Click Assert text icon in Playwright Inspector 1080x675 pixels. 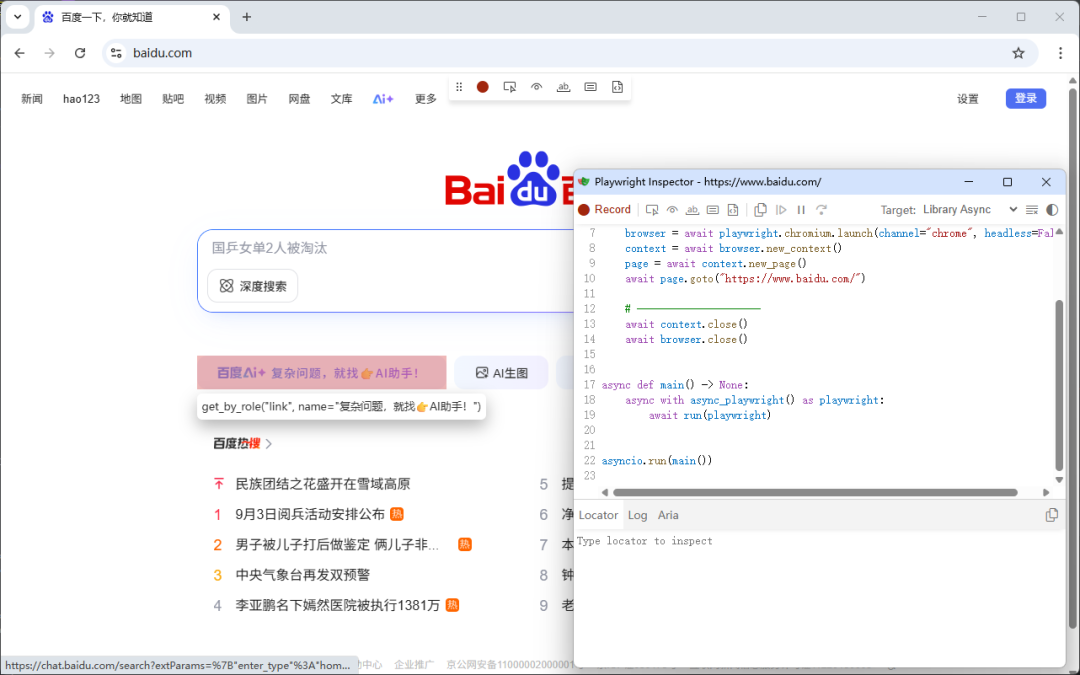click(x=692, y=209)
